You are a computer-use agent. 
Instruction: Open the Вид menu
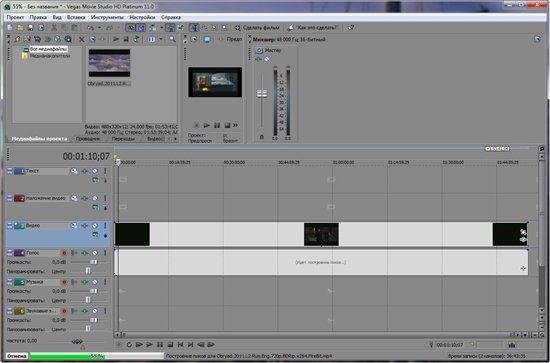(57, 17)
